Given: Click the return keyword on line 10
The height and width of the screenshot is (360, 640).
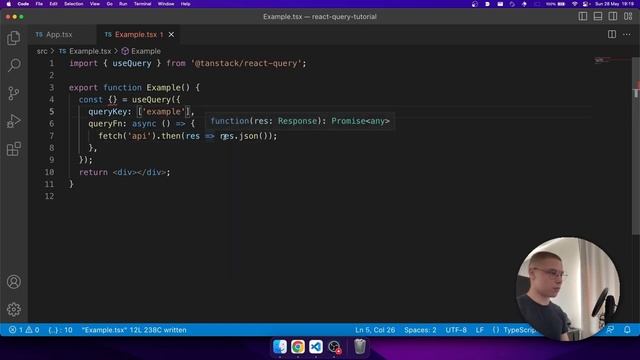Looking at the screenshot, I should 93,172.
